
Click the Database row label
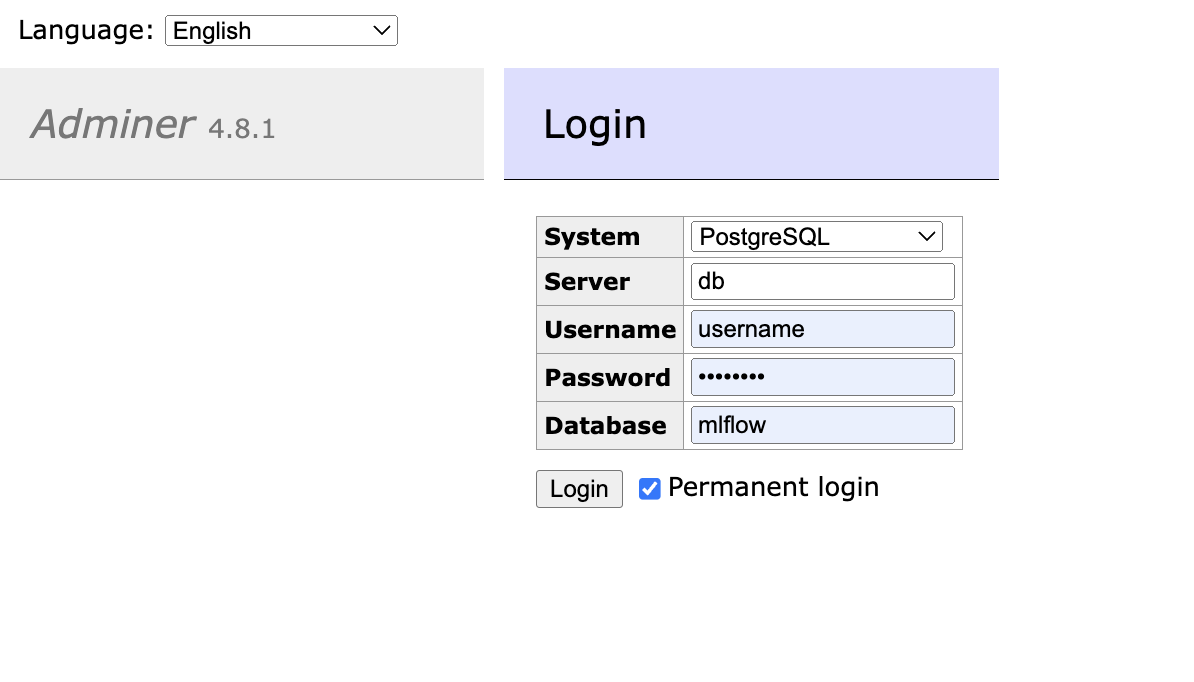pos(605,425)
